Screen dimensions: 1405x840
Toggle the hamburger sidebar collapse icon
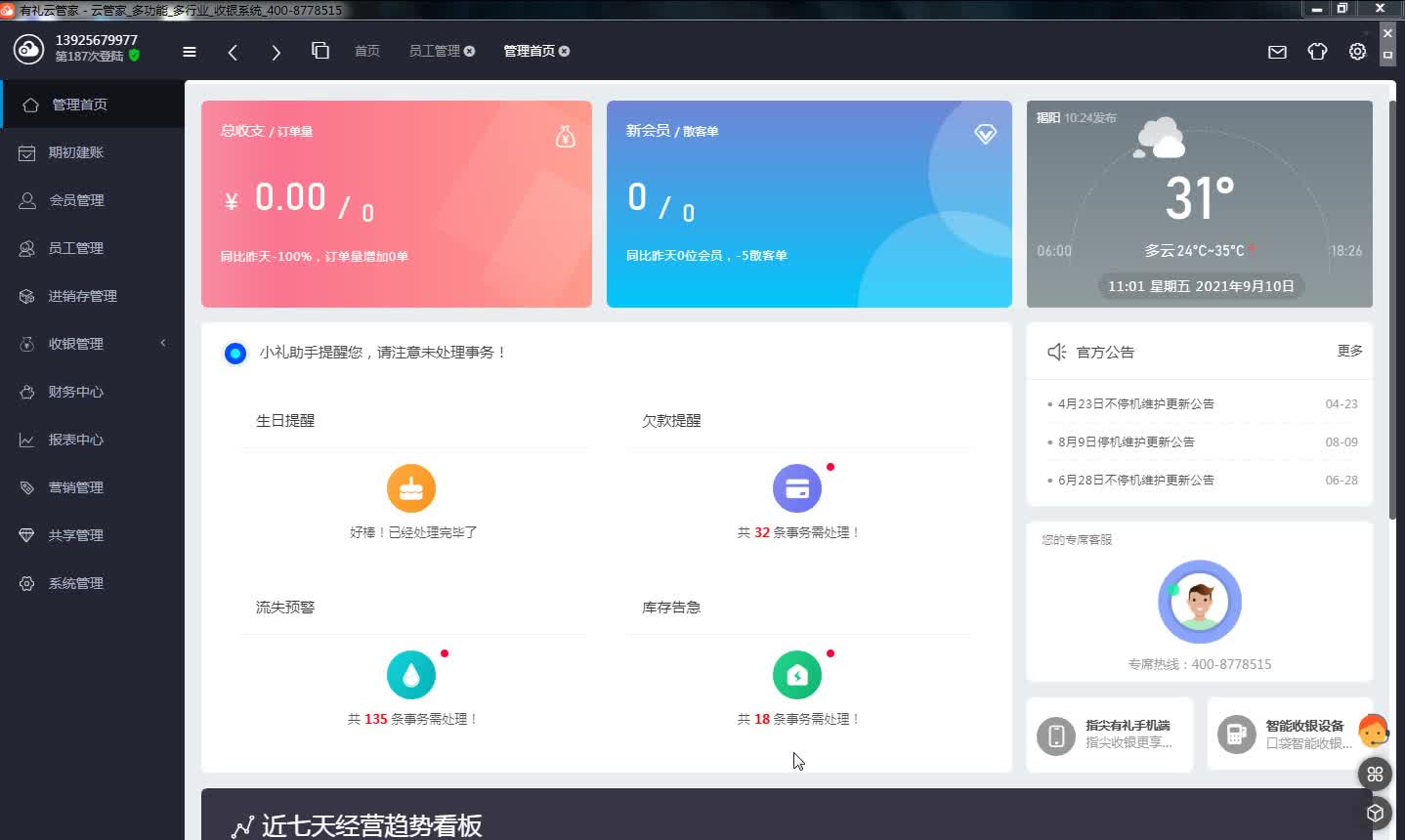[x=190, y=52]
